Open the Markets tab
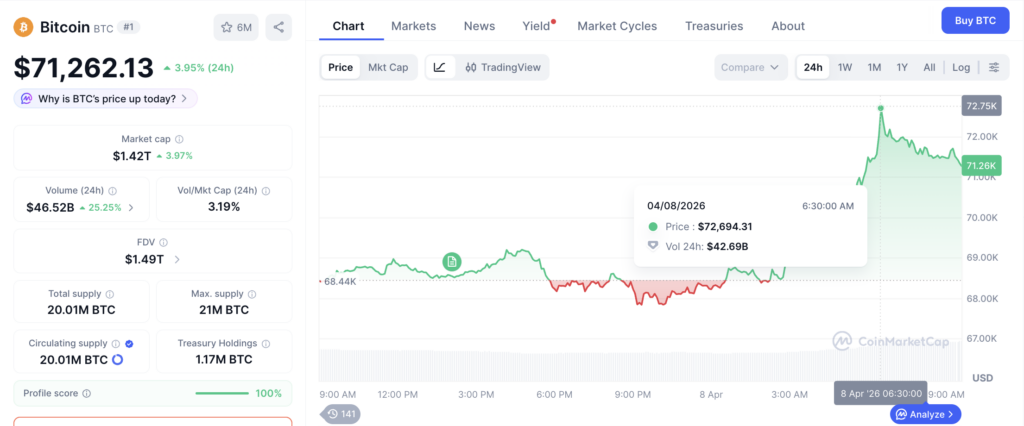 tap(413, 26)
